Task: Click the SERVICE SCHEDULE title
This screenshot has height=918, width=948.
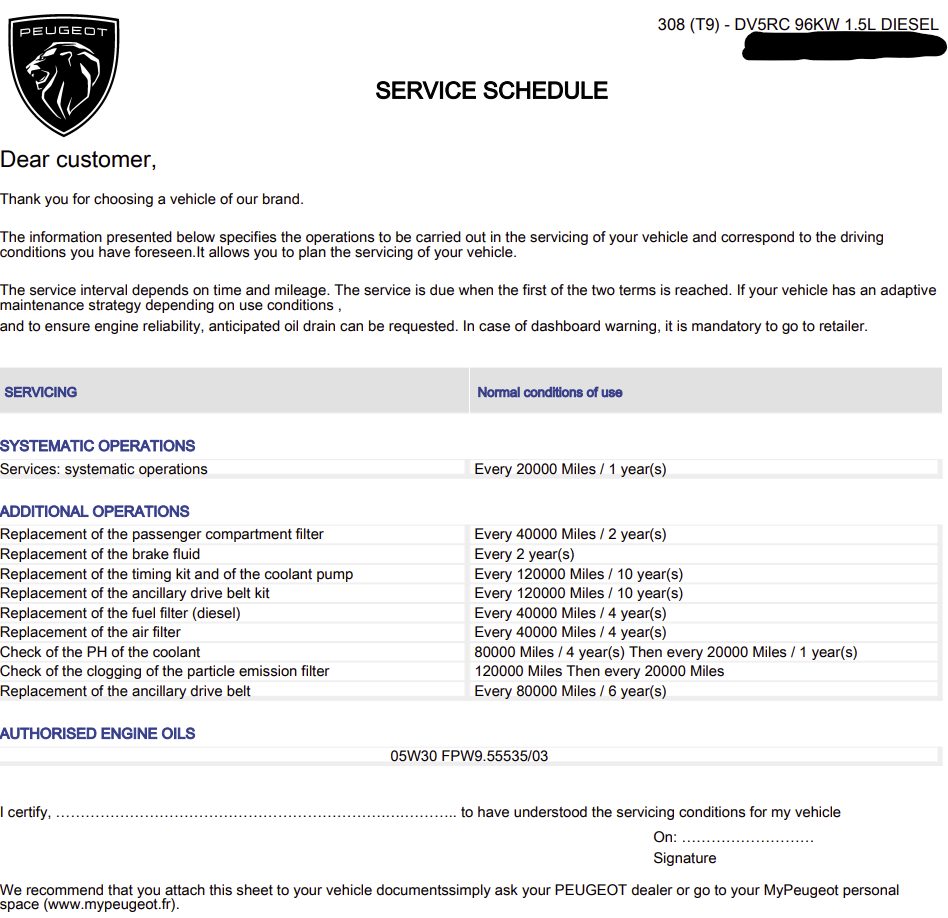Action: coord(492,91)
